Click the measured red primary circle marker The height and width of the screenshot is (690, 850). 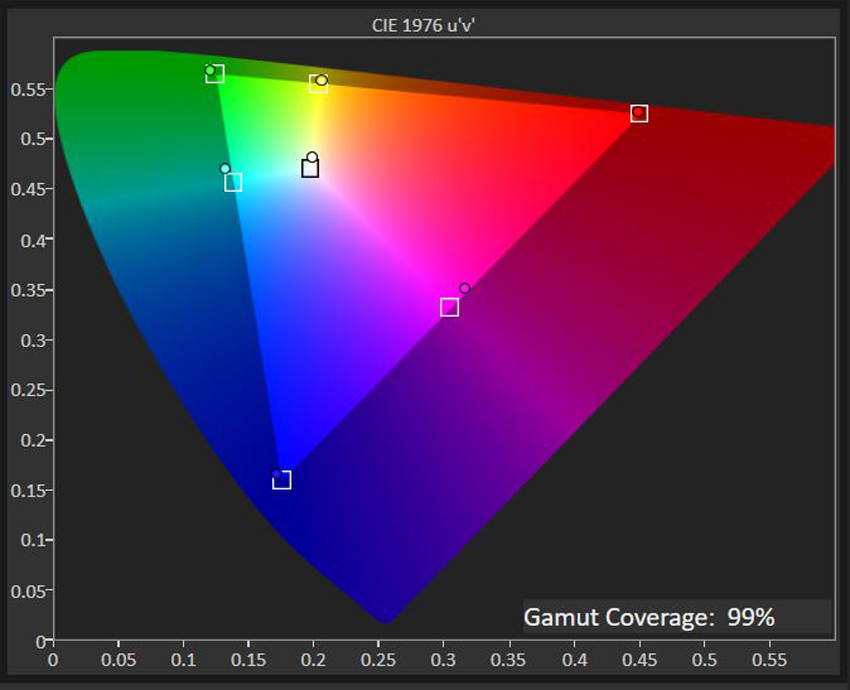click(x=640, y=112)
